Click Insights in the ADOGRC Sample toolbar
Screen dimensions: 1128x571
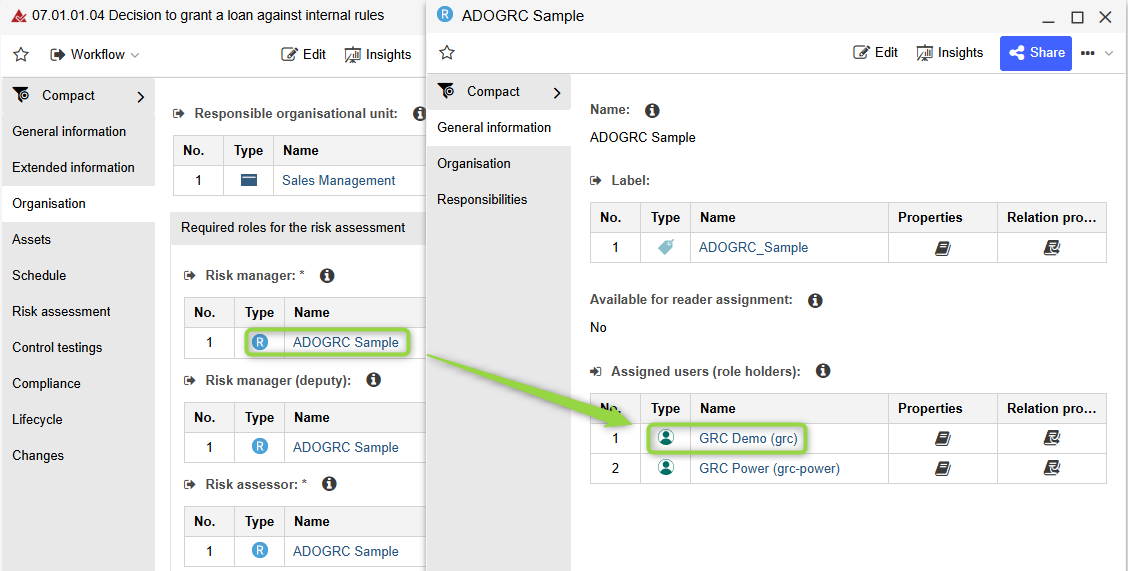point(949,53)
